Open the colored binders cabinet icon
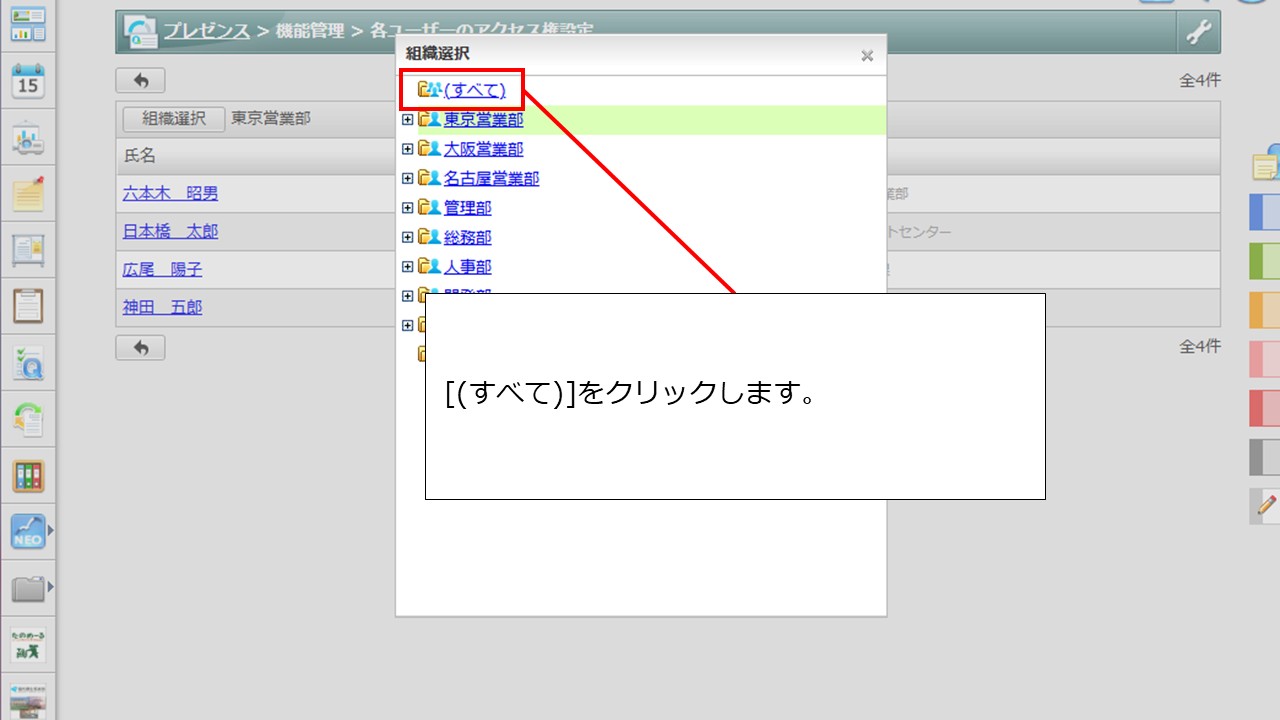1280x720 pixels. tap(28, 476)
